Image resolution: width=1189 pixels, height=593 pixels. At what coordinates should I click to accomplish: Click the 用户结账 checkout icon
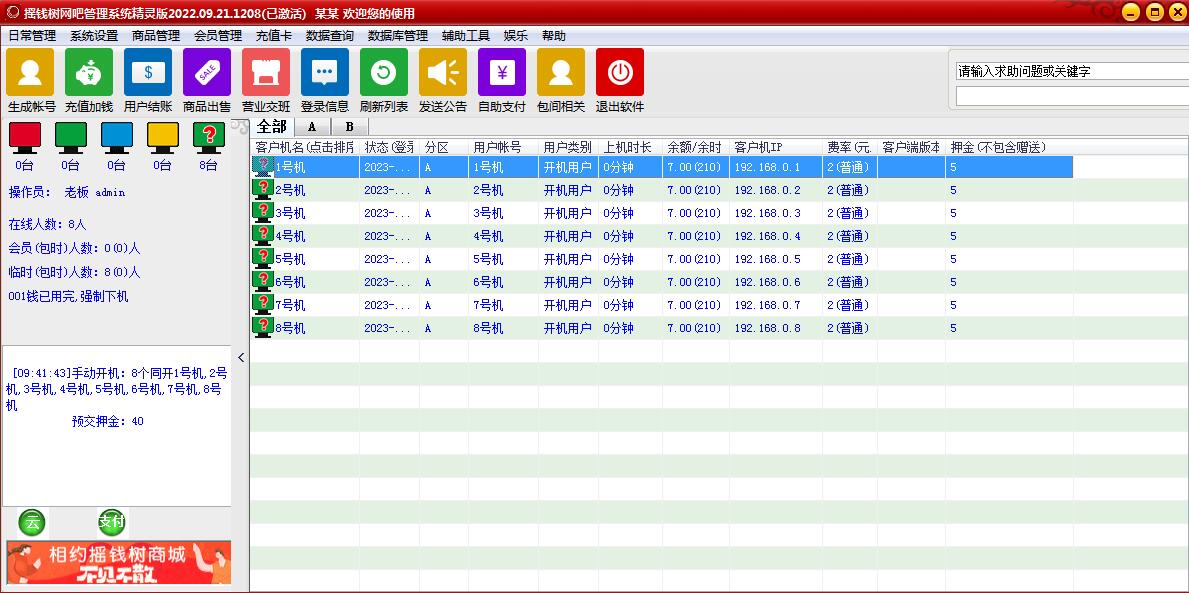148,73
